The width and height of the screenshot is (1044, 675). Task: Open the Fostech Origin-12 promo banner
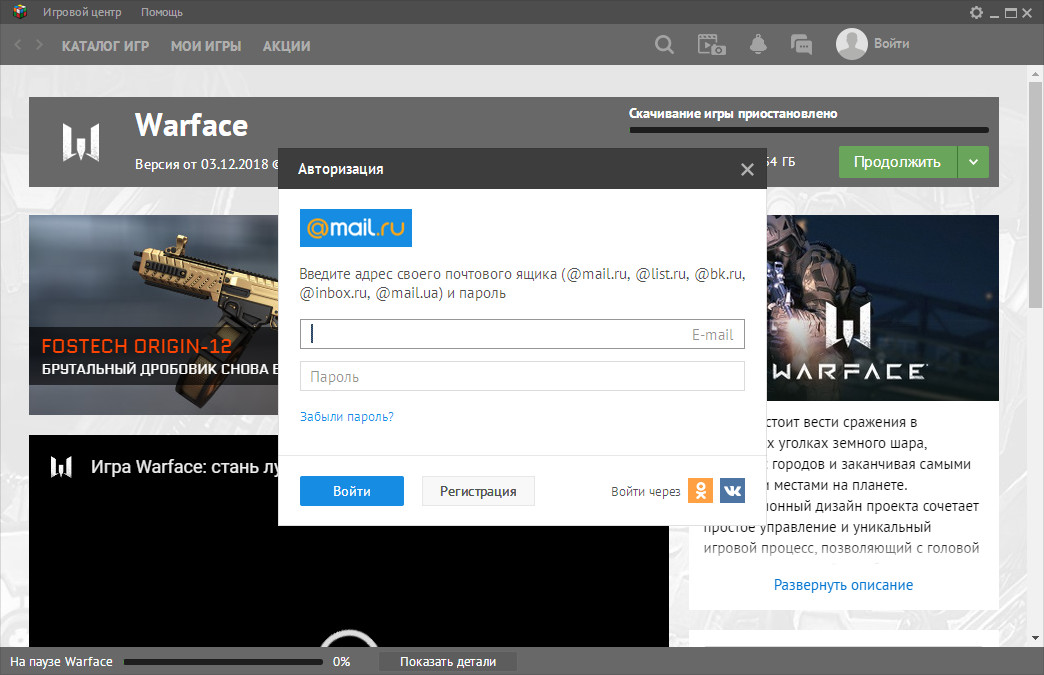click(153, 315)
